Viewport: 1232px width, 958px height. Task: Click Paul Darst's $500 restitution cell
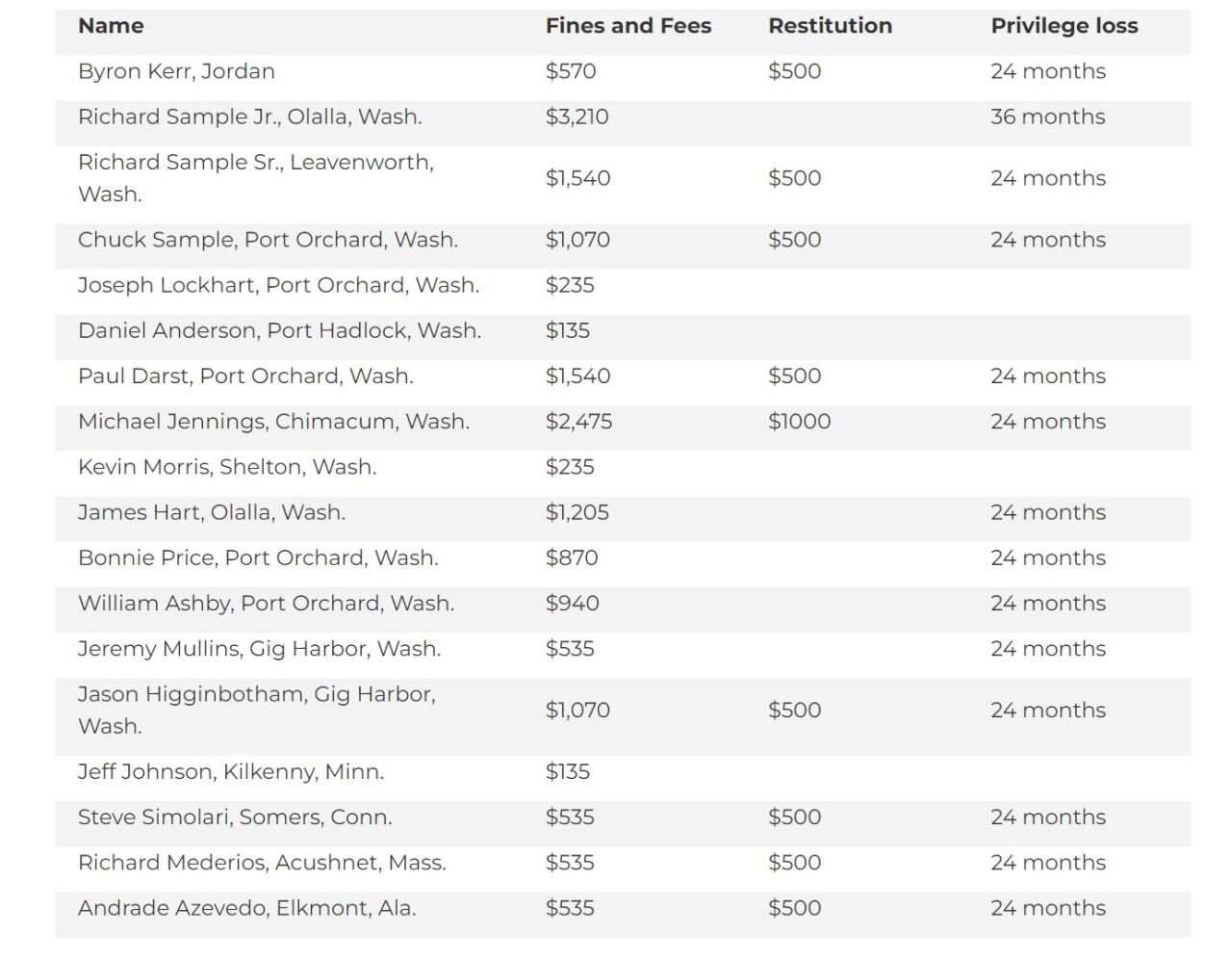[x=794, y=375]
